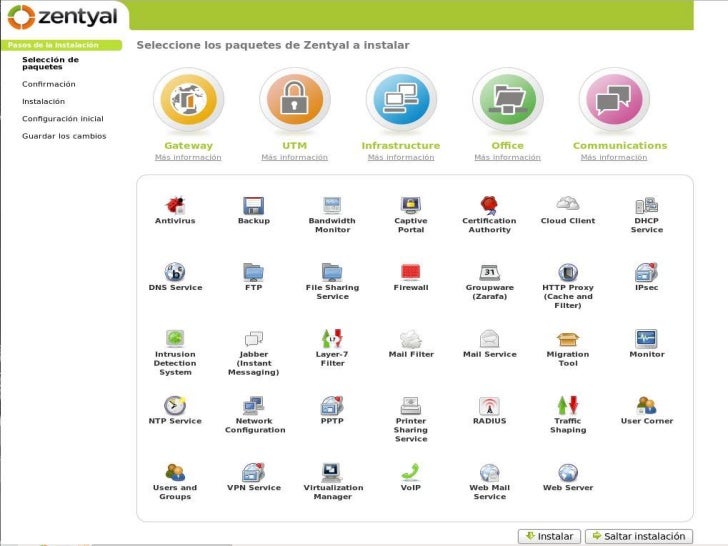Select the Cloud Client package
This screenshot has width=728, height=546.
(x=568, y=210)
